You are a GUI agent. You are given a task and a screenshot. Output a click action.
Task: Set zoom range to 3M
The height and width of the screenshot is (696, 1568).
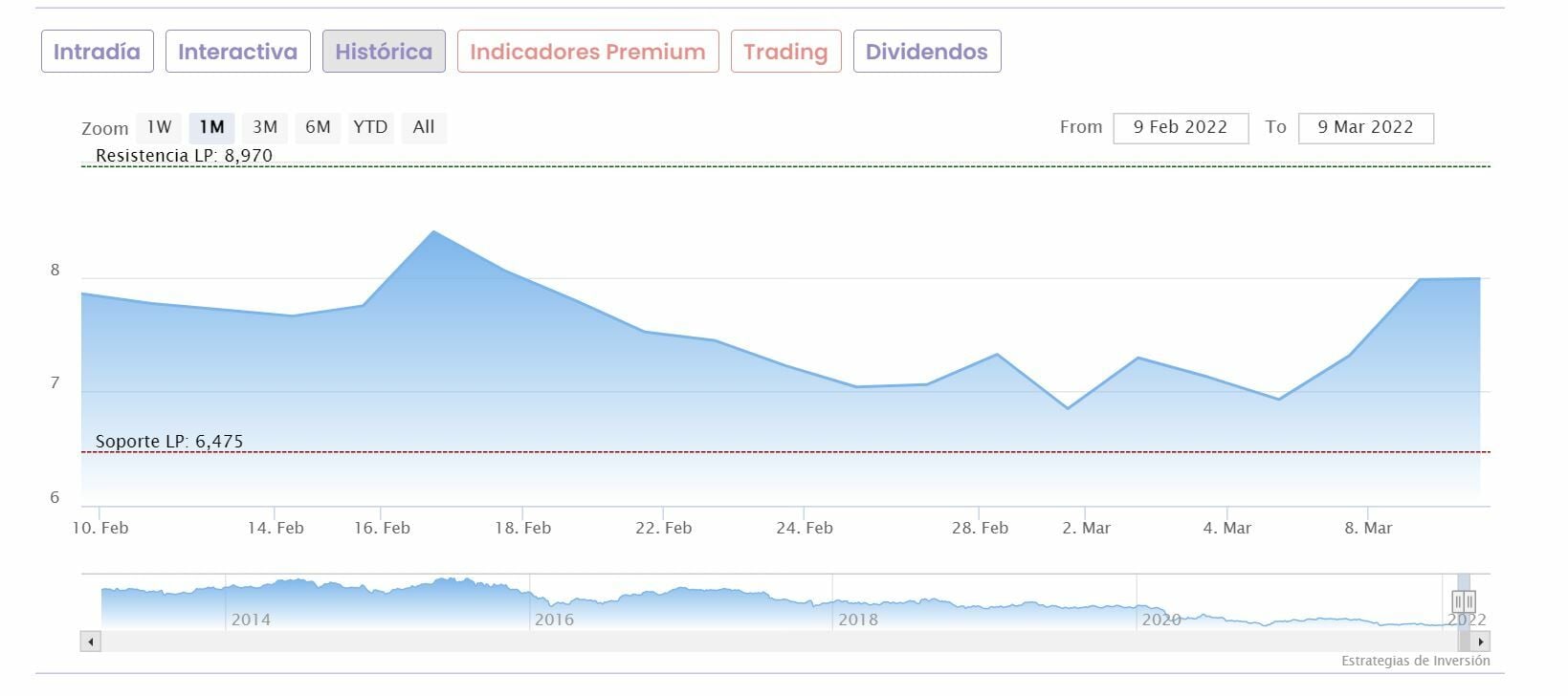point(265,127)
